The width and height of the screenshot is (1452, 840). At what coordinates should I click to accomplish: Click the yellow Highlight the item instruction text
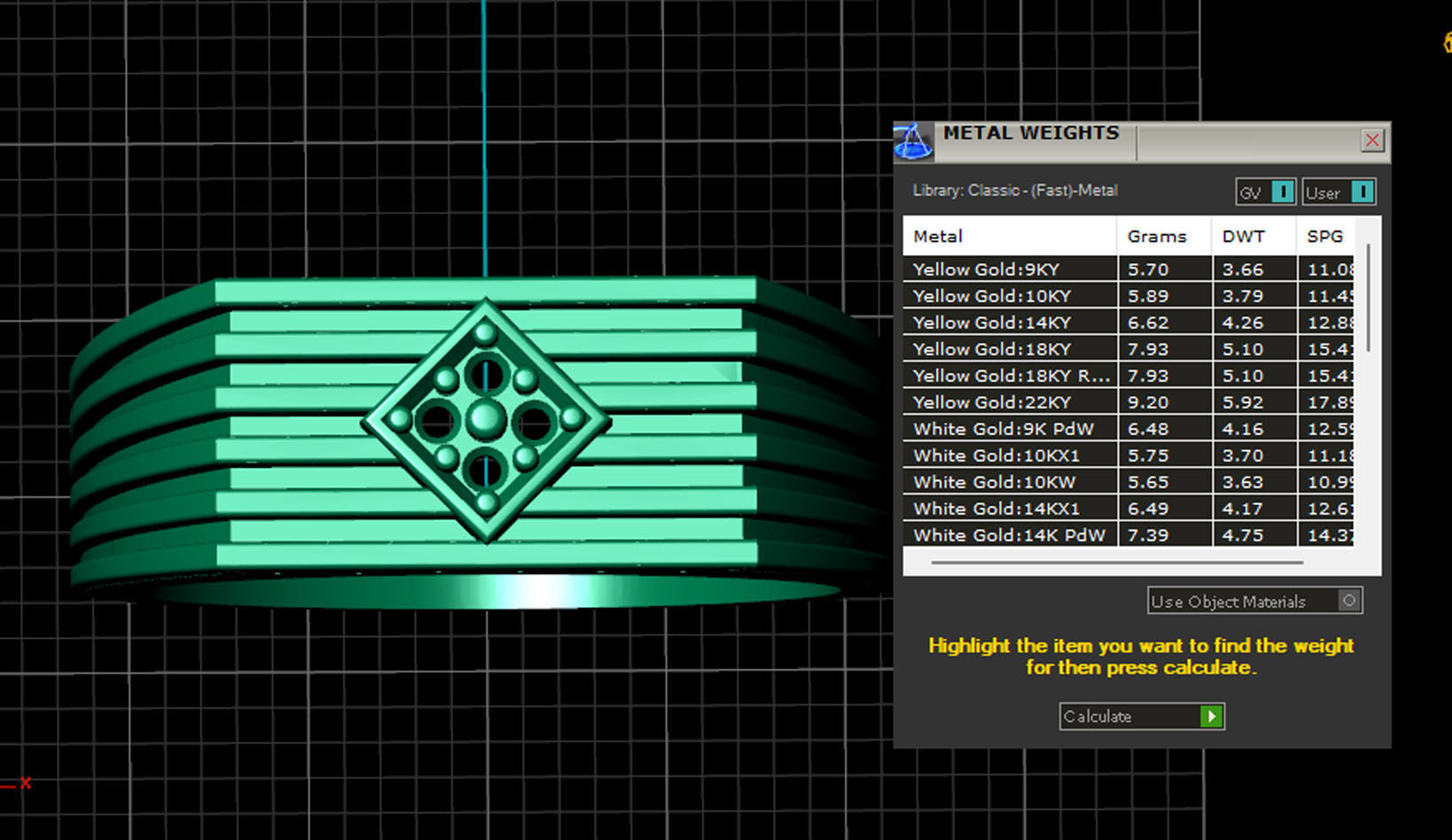[x=1141, y=657]
